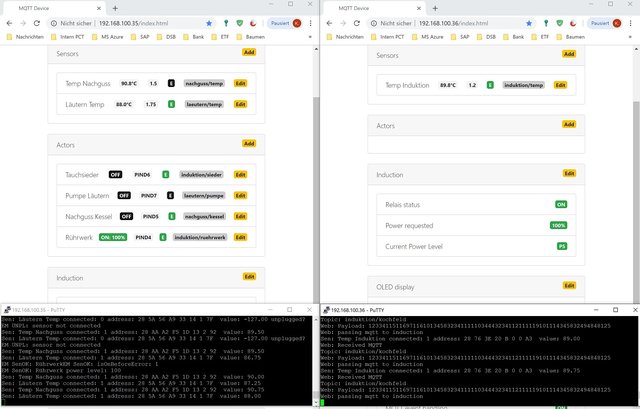Click Power requested 100% badge
640x409 pixels.
pos(558,225)
